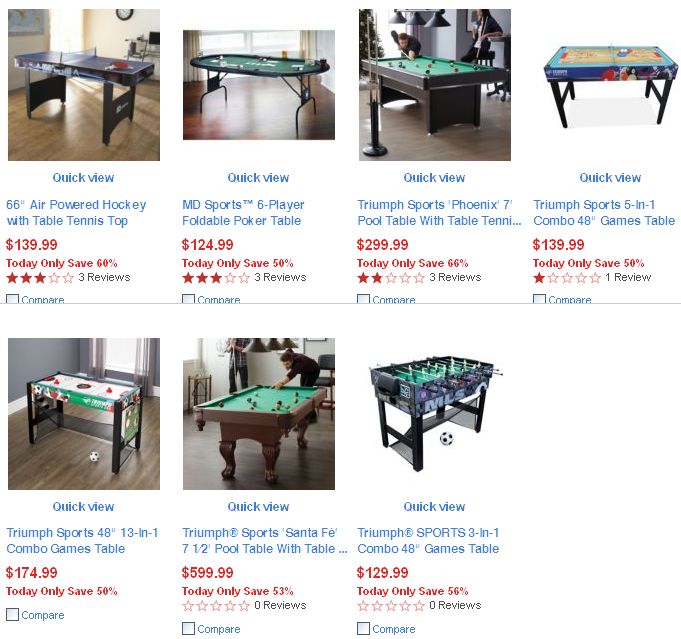Toggle Compare for the 3-In-1 Combo Games Table
Image resolution: width=681 pixels, height=639 pixels.
[x=363, y=629]
